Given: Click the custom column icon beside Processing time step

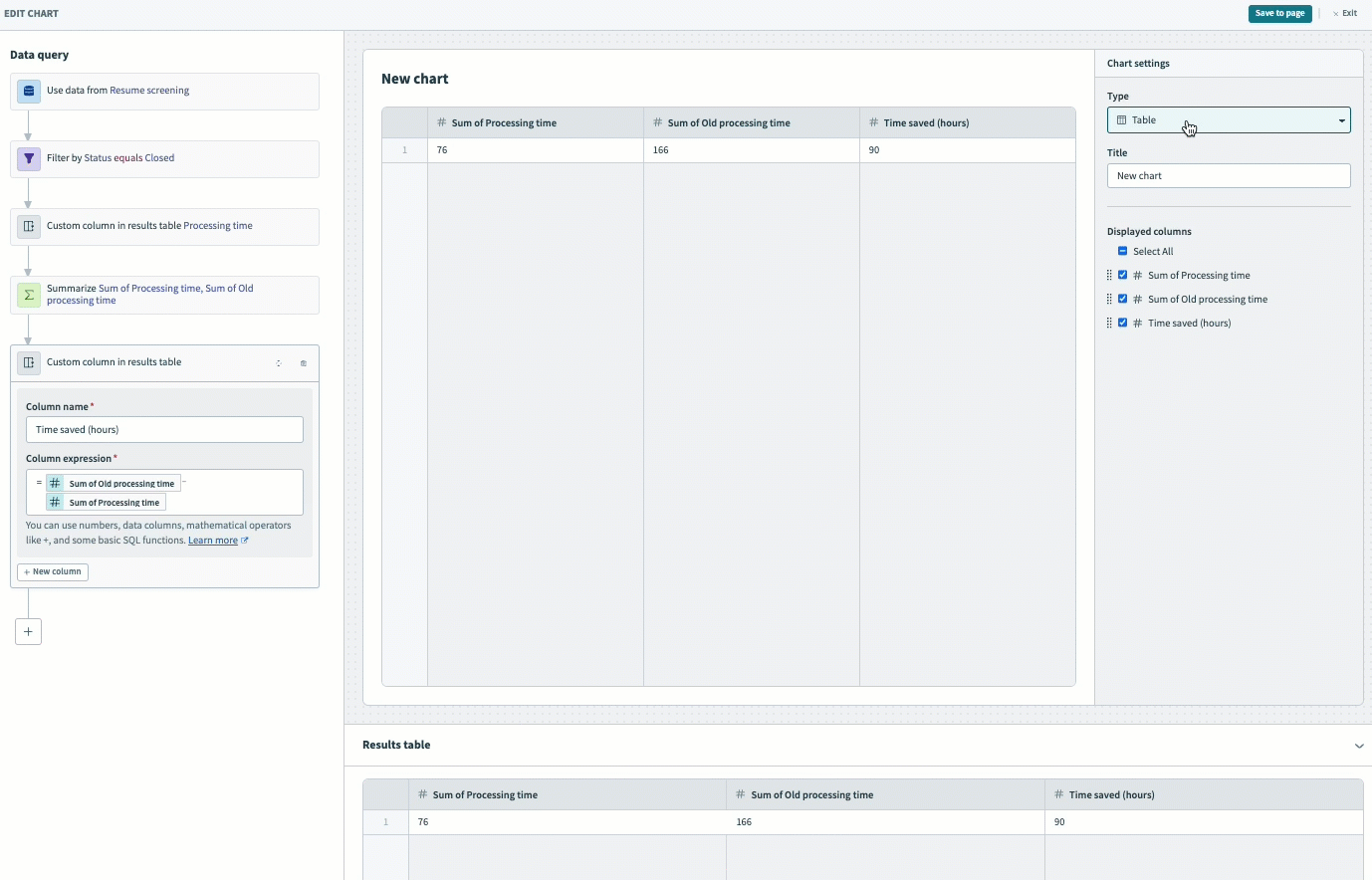Looking at the screenshot, I should click(x=29, y=226).
